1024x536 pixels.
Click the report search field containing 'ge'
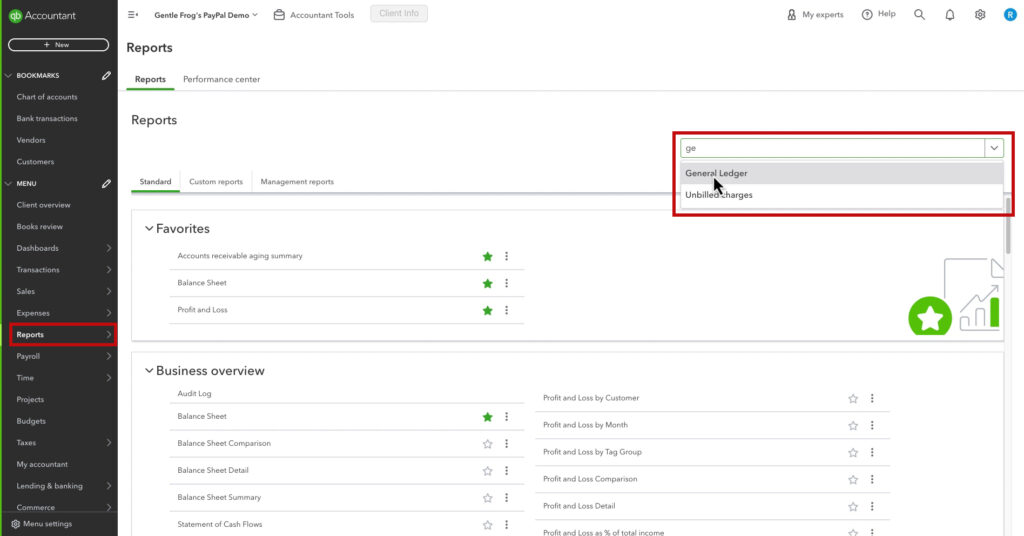[x=833, y=148]
